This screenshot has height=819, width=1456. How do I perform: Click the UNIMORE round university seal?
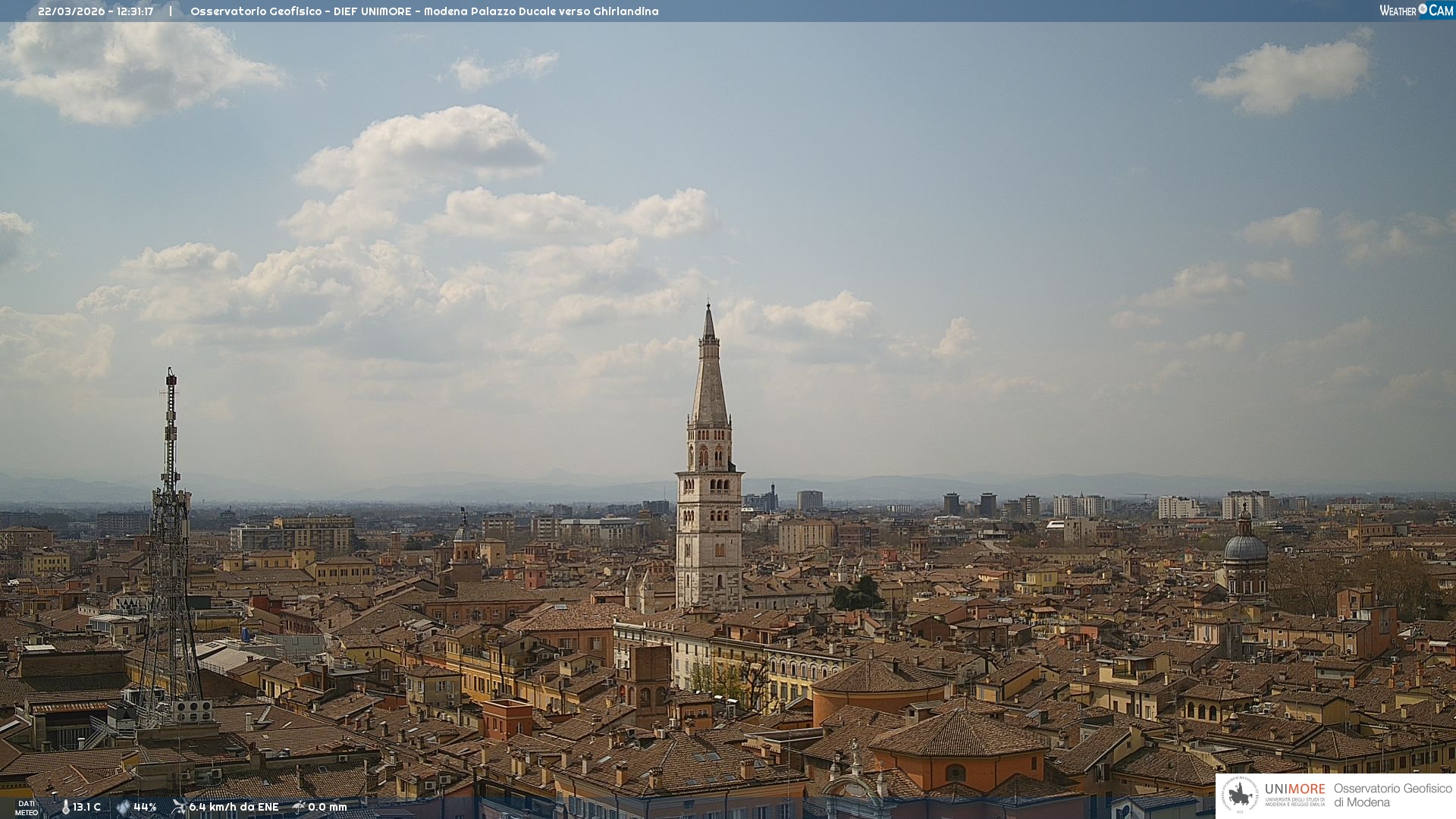click(1240, 795)
